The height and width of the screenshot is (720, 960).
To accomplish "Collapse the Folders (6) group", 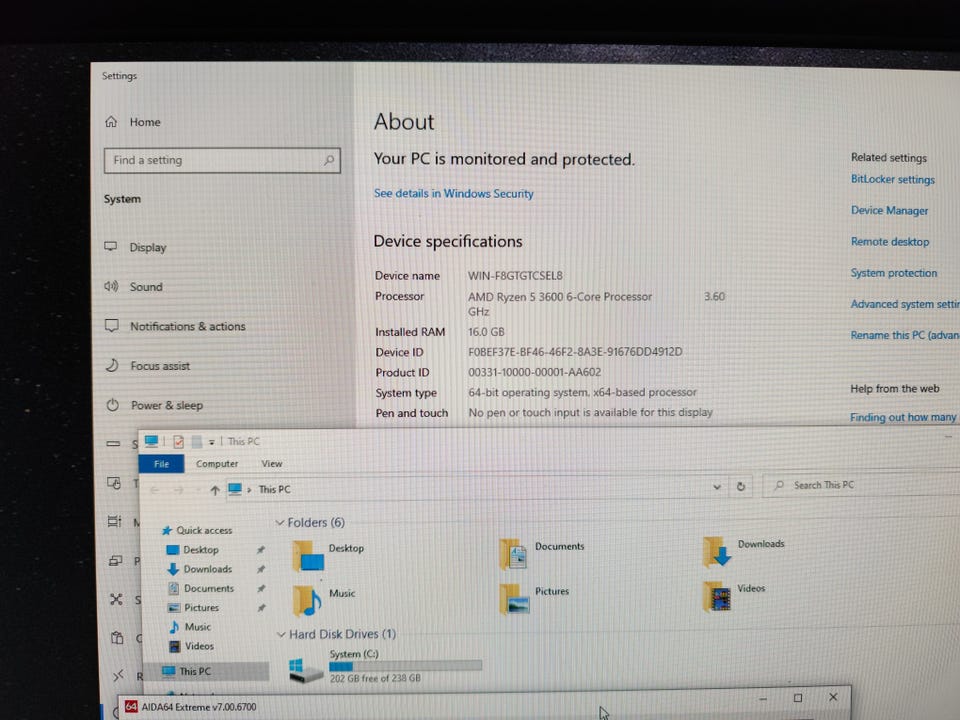I will (x=280, y=522).
